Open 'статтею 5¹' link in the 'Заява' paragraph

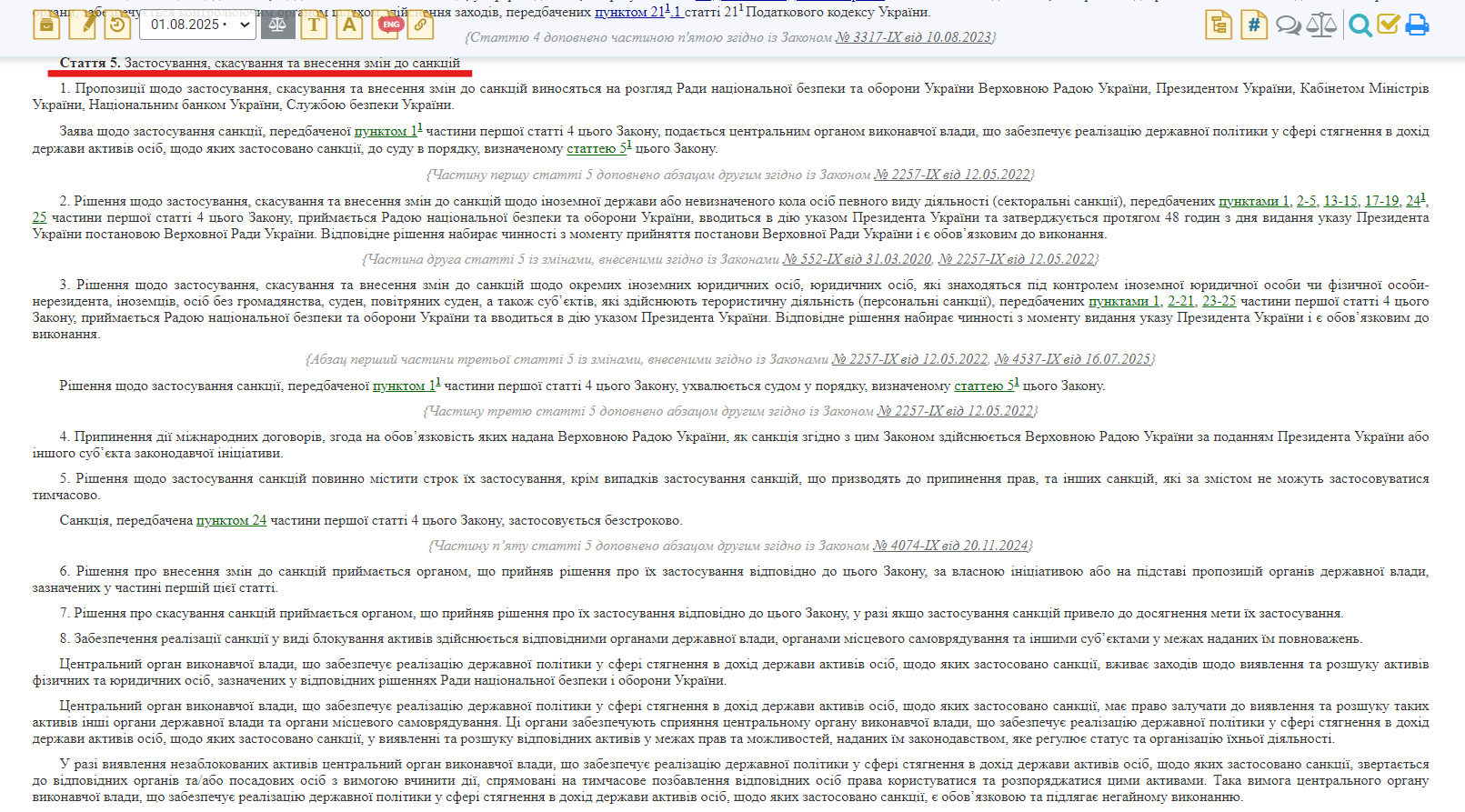tap(599, 148)
